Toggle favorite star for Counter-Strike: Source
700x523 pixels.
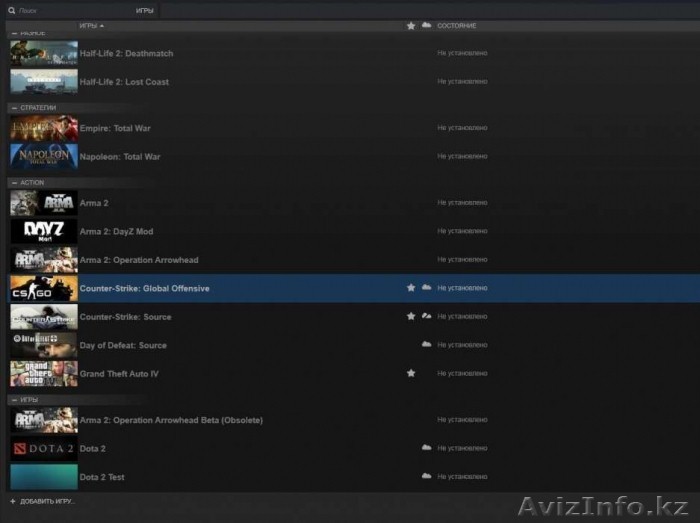[411, 316]
